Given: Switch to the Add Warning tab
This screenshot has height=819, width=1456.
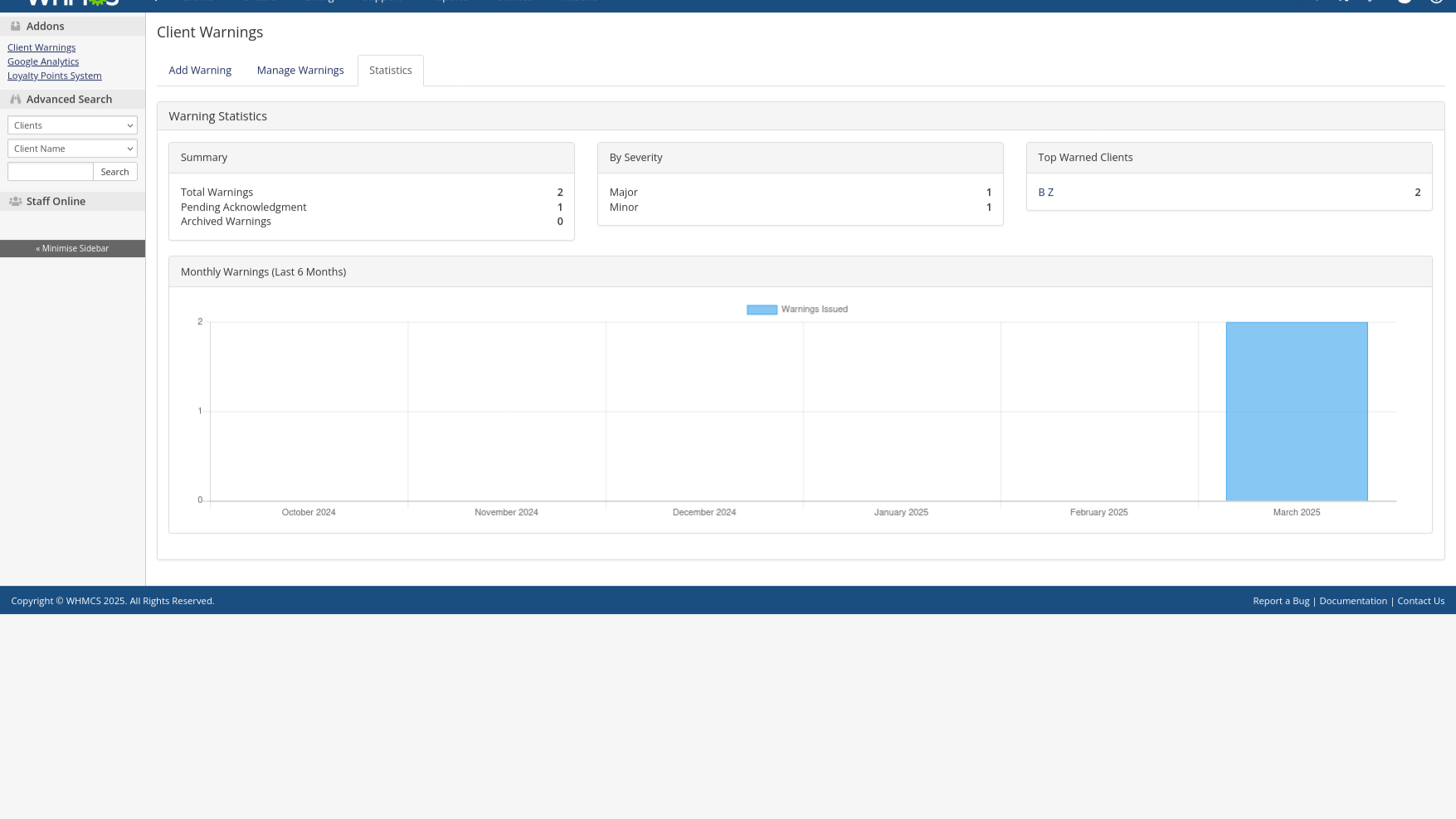Looking at the screenshot, I should pos(200,71).
